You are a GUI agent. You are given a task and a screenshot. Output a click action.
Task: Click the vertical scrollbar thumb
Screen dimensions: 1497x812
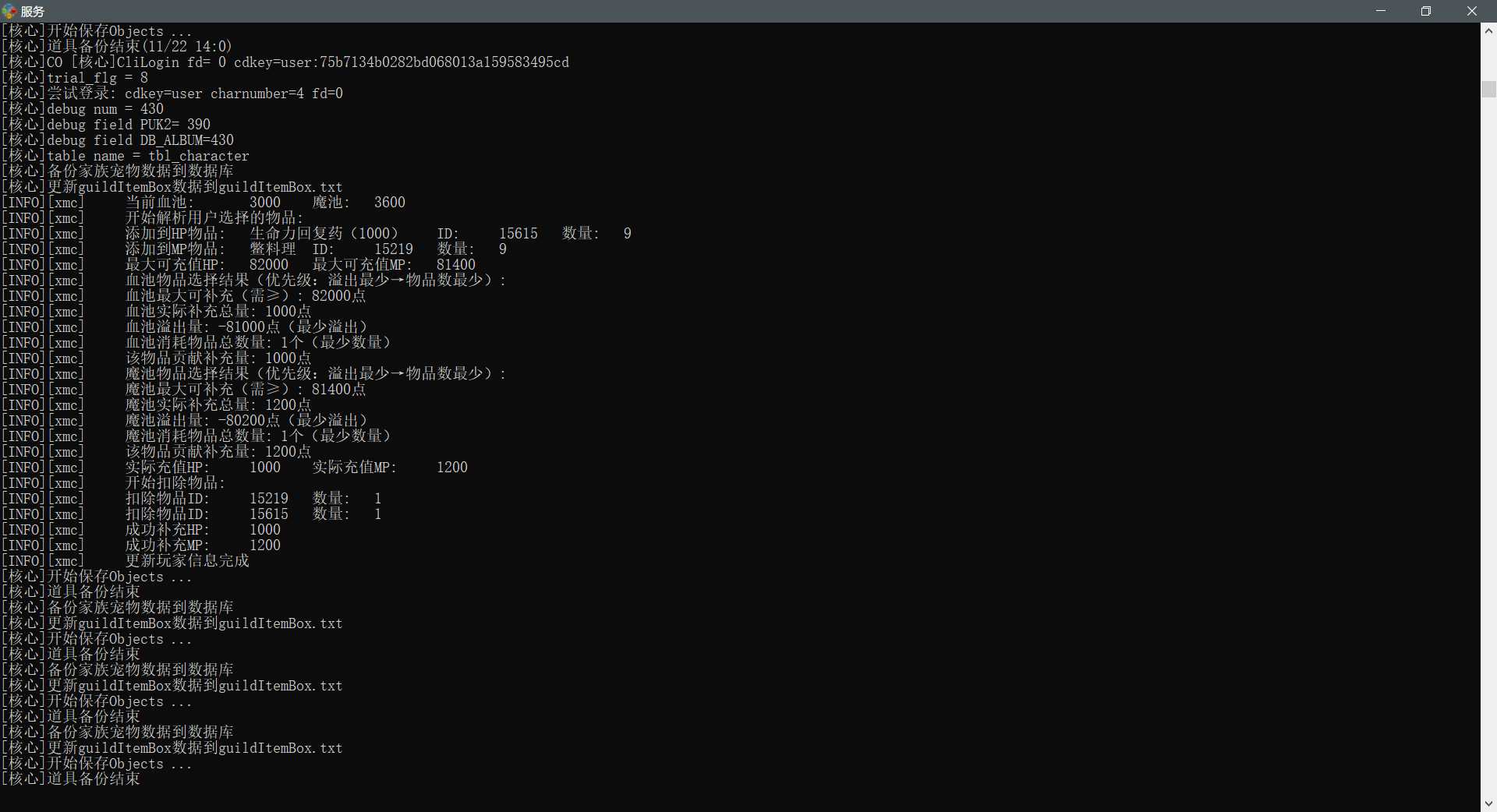coord(1488,89)
